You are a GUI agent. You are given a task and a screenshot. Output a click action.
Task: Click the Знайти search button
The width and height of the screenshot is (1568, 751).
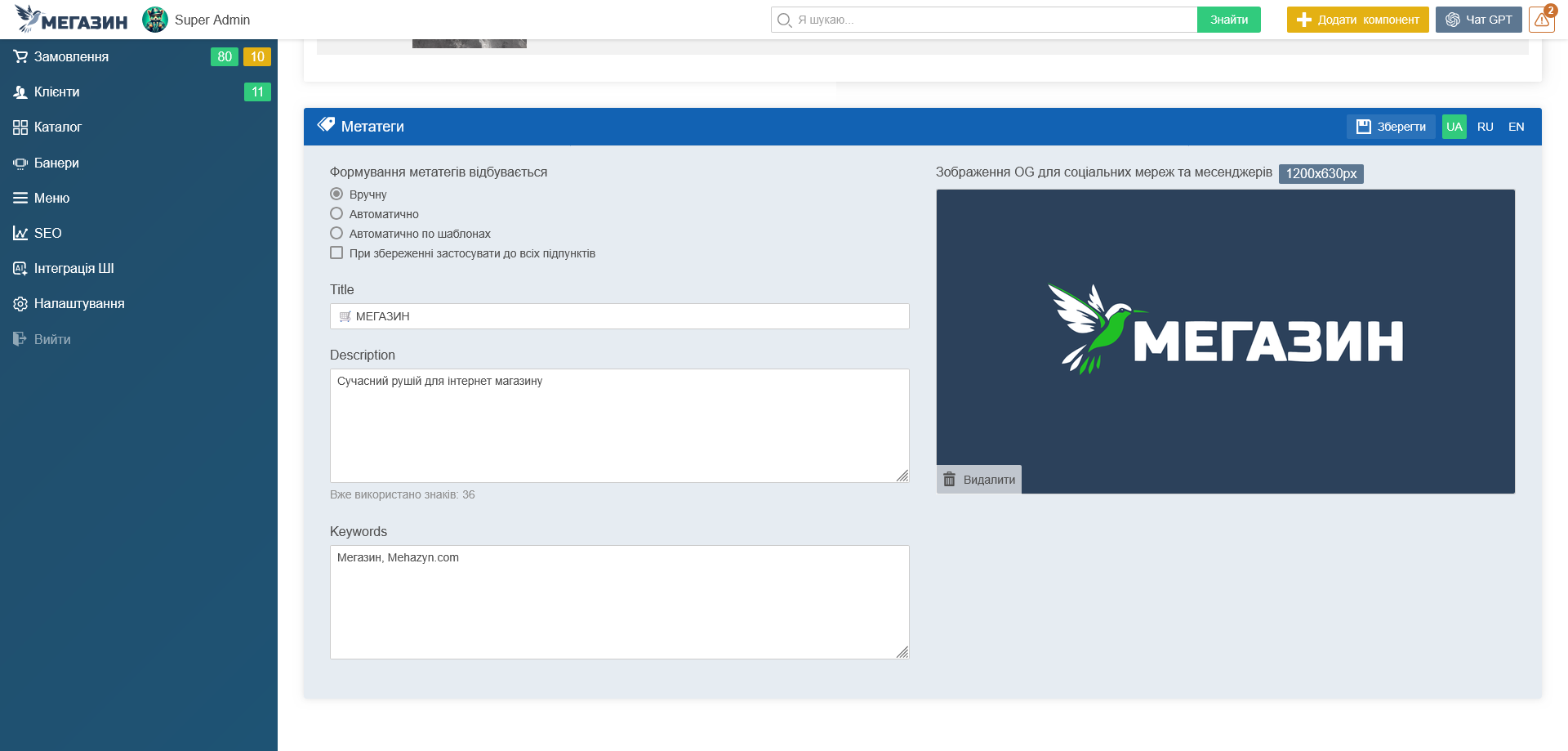[1229, 20]
